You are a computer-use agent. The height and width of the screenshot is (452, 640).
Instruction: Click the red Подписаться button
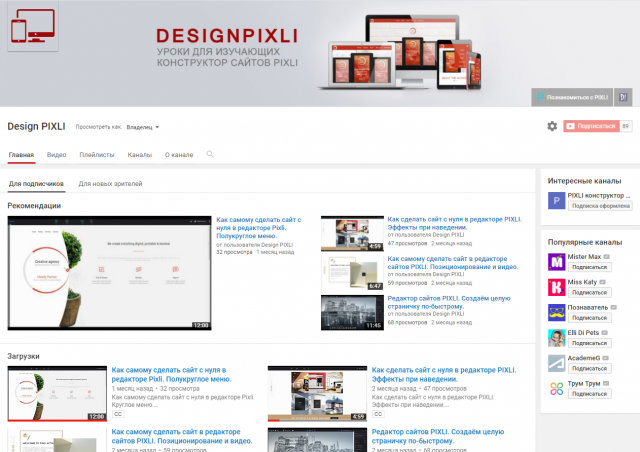coord(591,126)
